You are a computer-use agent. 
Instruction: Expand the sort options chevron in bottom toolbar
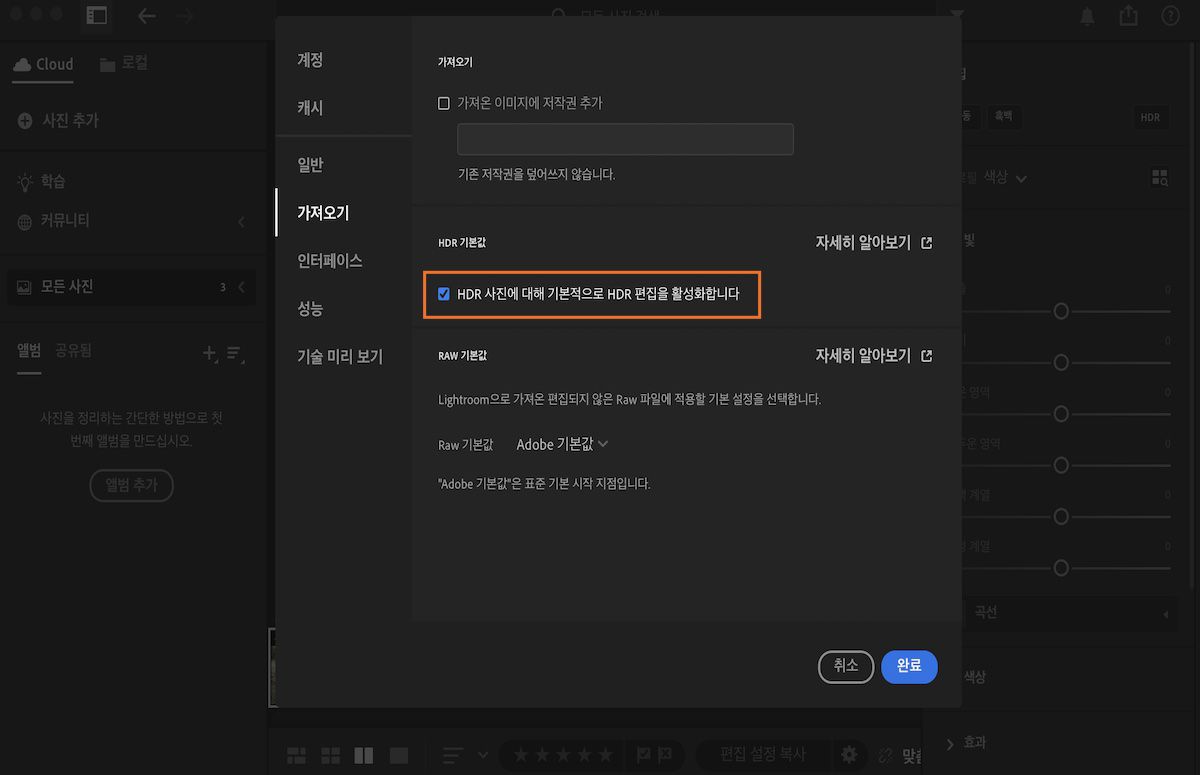(x=483, y=757)
